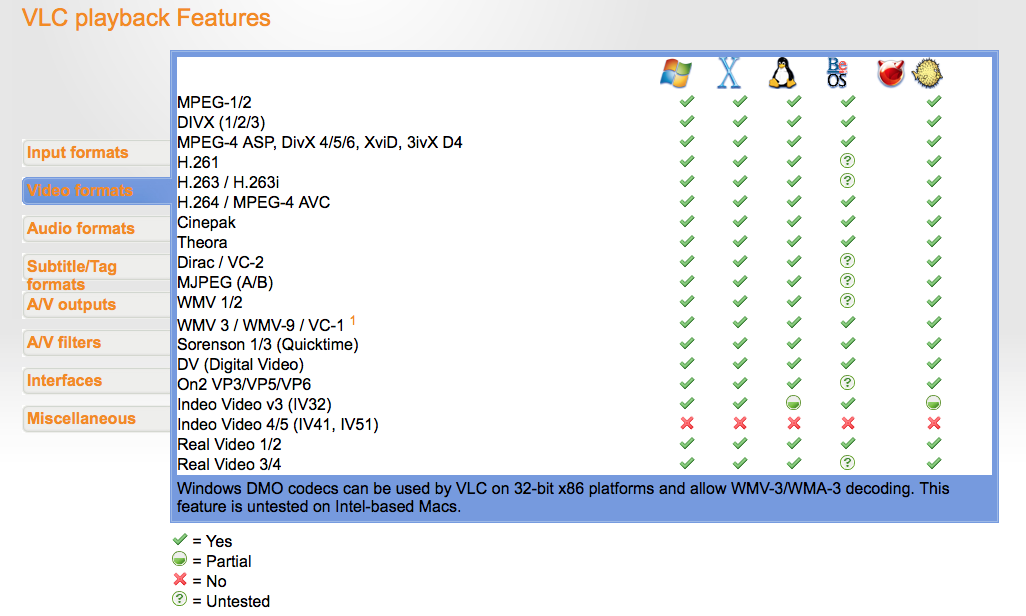This screenshot has width=1026, height=616.
Task: Switch to the Miscellaneous tab
Action: [x=96, y=418]
